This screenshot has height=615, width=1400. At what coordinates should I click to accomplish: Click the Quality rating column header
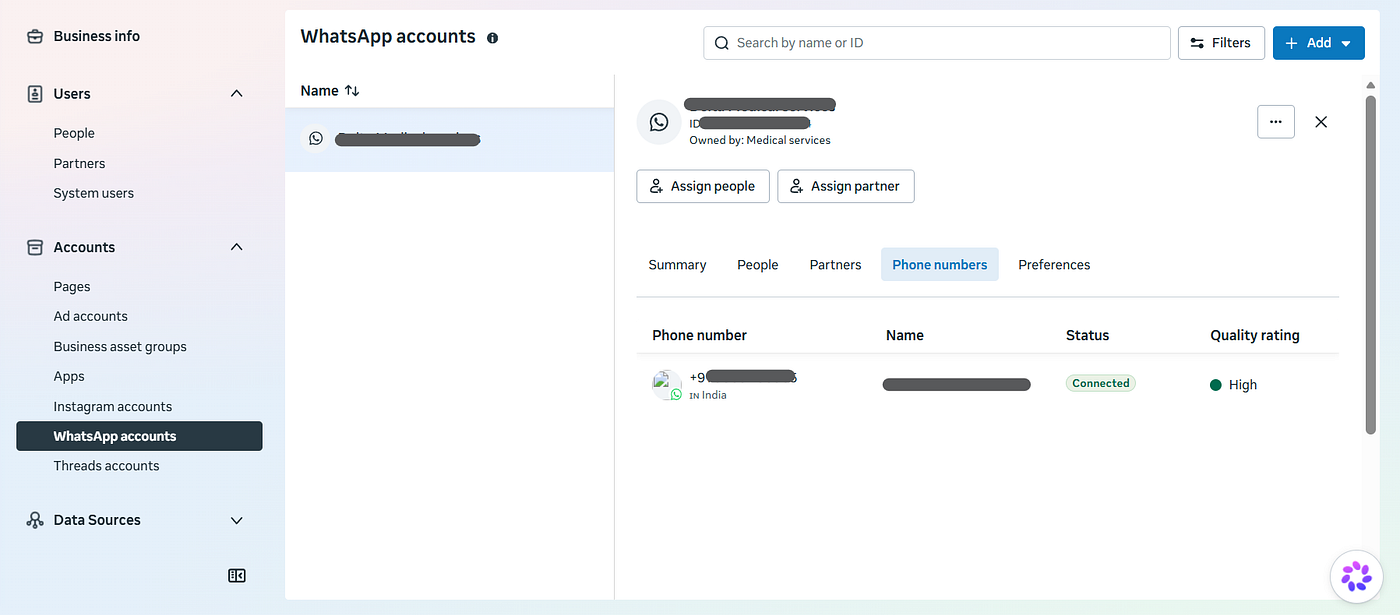[1255, 335]
